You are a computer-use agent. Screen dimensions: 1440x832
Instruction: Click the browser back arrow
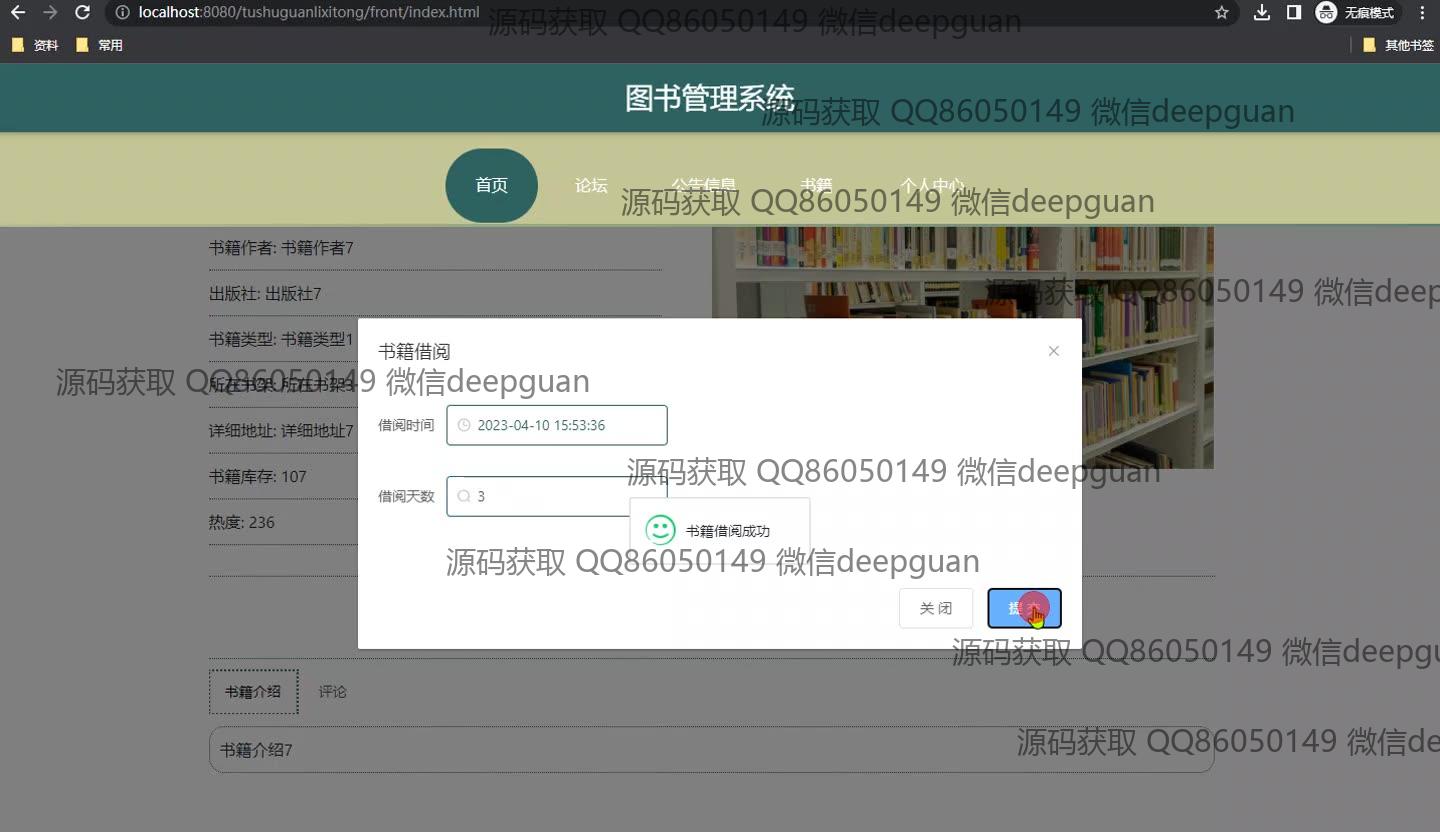coord(17,13)
